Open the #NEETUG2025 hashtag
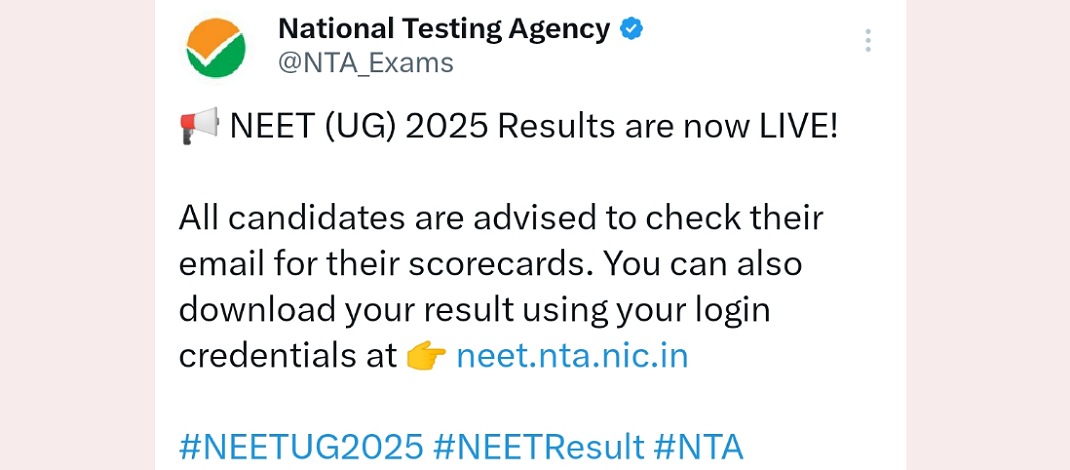 coord(299,445)
